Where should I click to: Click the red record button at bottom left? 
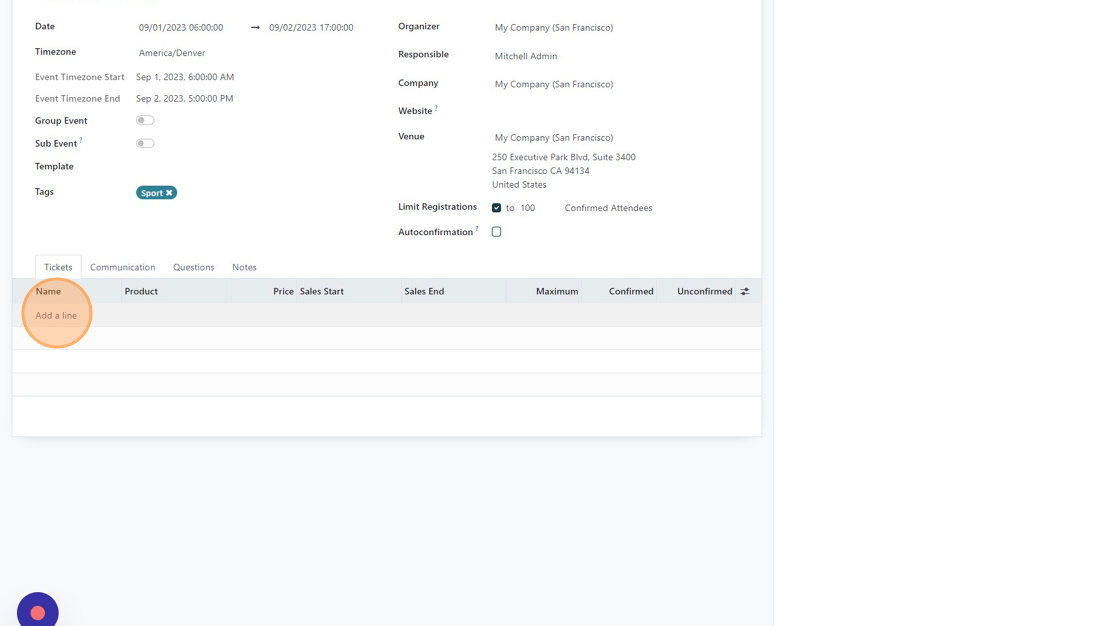(38, 612)
